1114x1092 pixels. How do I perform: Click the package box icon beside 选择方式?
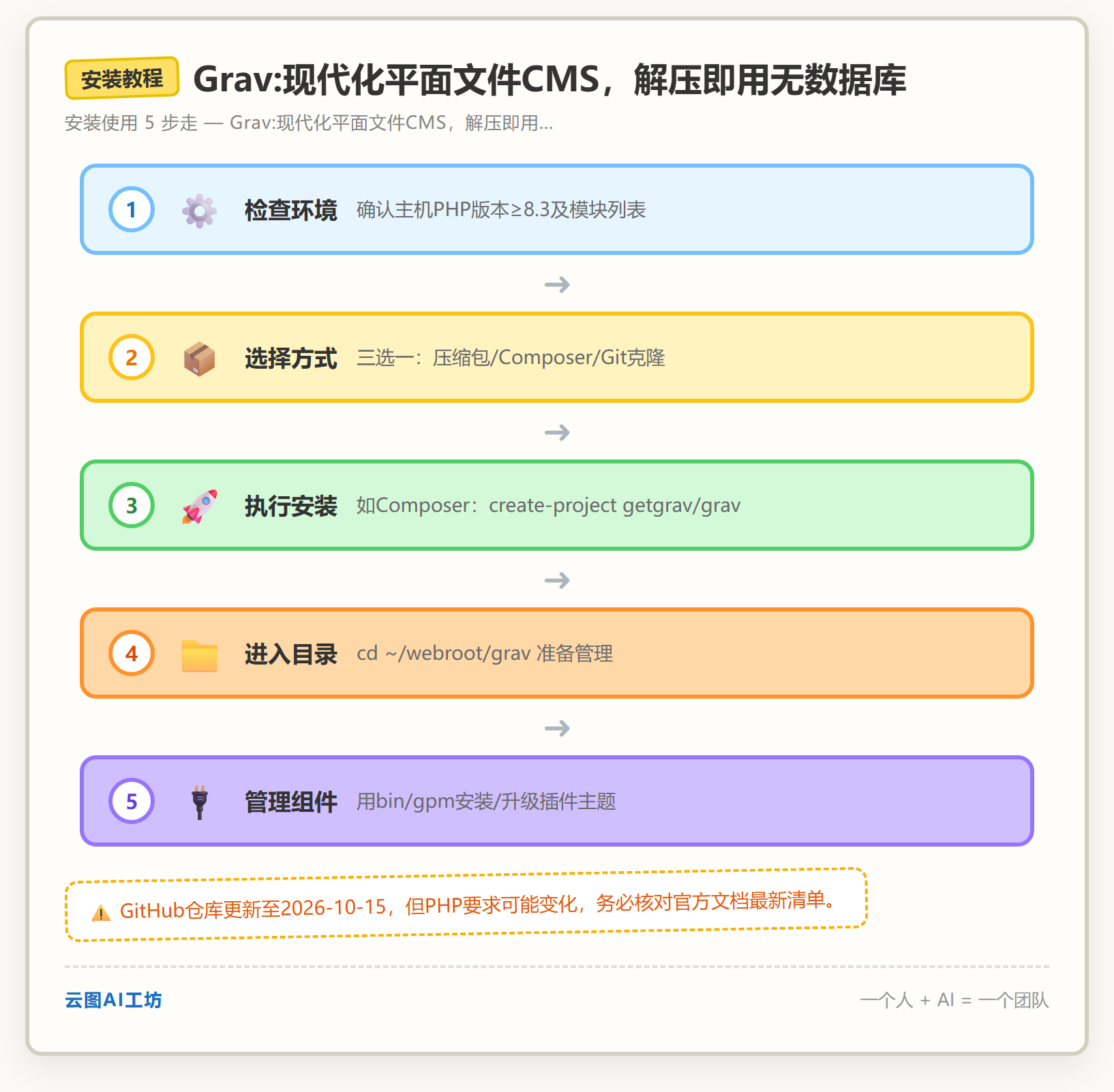[x=199, y=358]
